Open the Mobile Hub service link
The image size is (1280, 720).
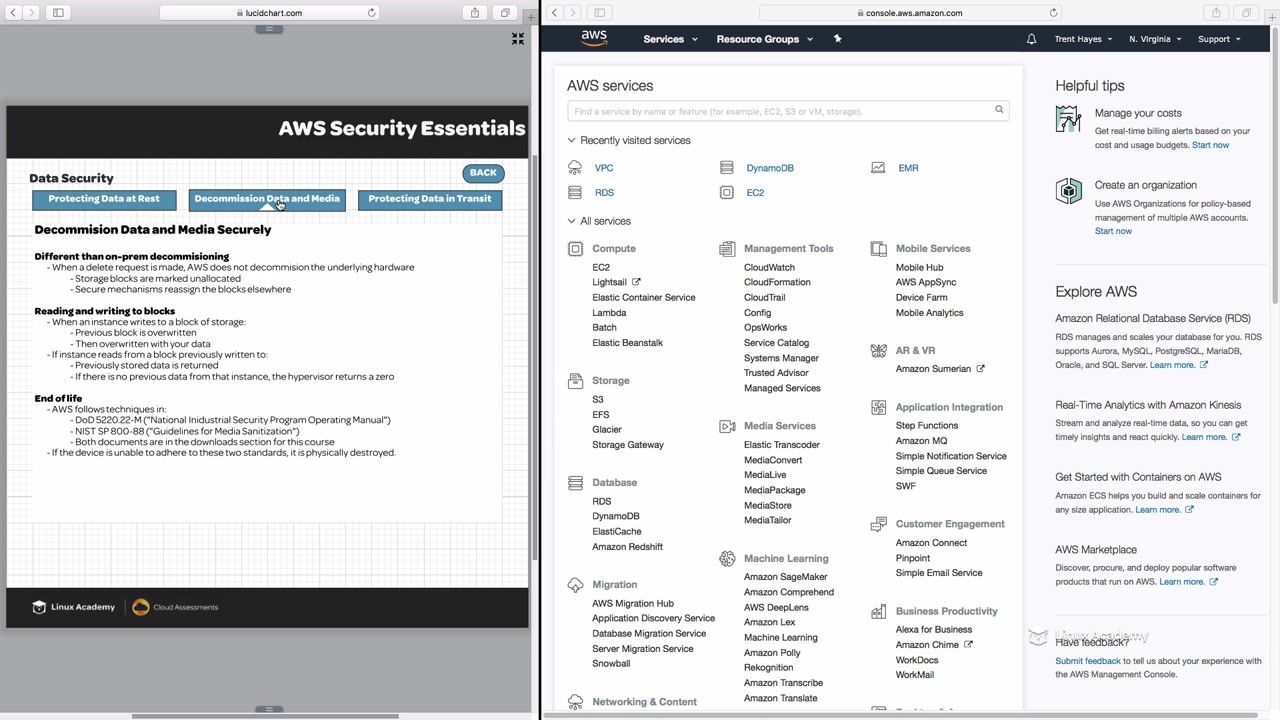(920, 268)
